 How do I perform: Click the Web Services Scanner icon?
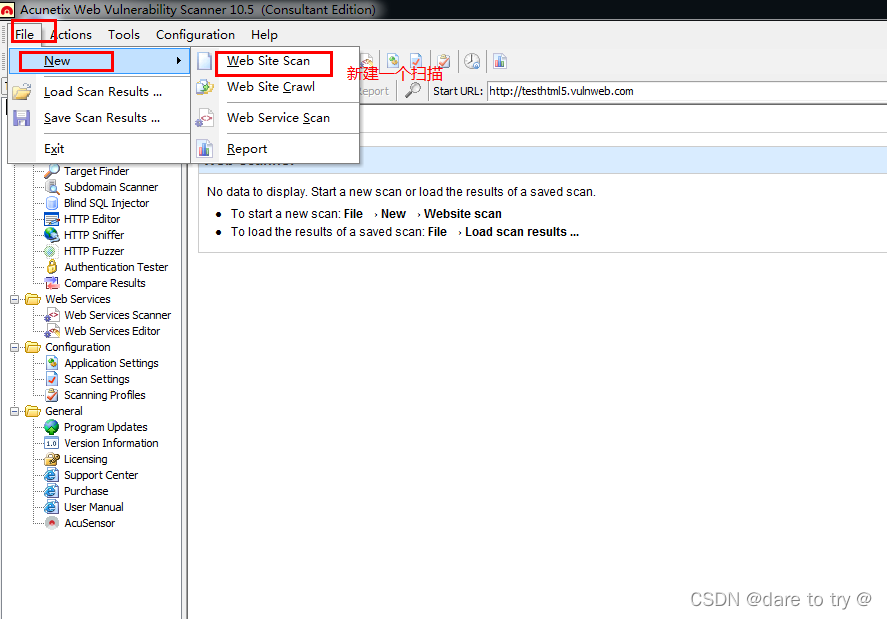click(52, 315)
